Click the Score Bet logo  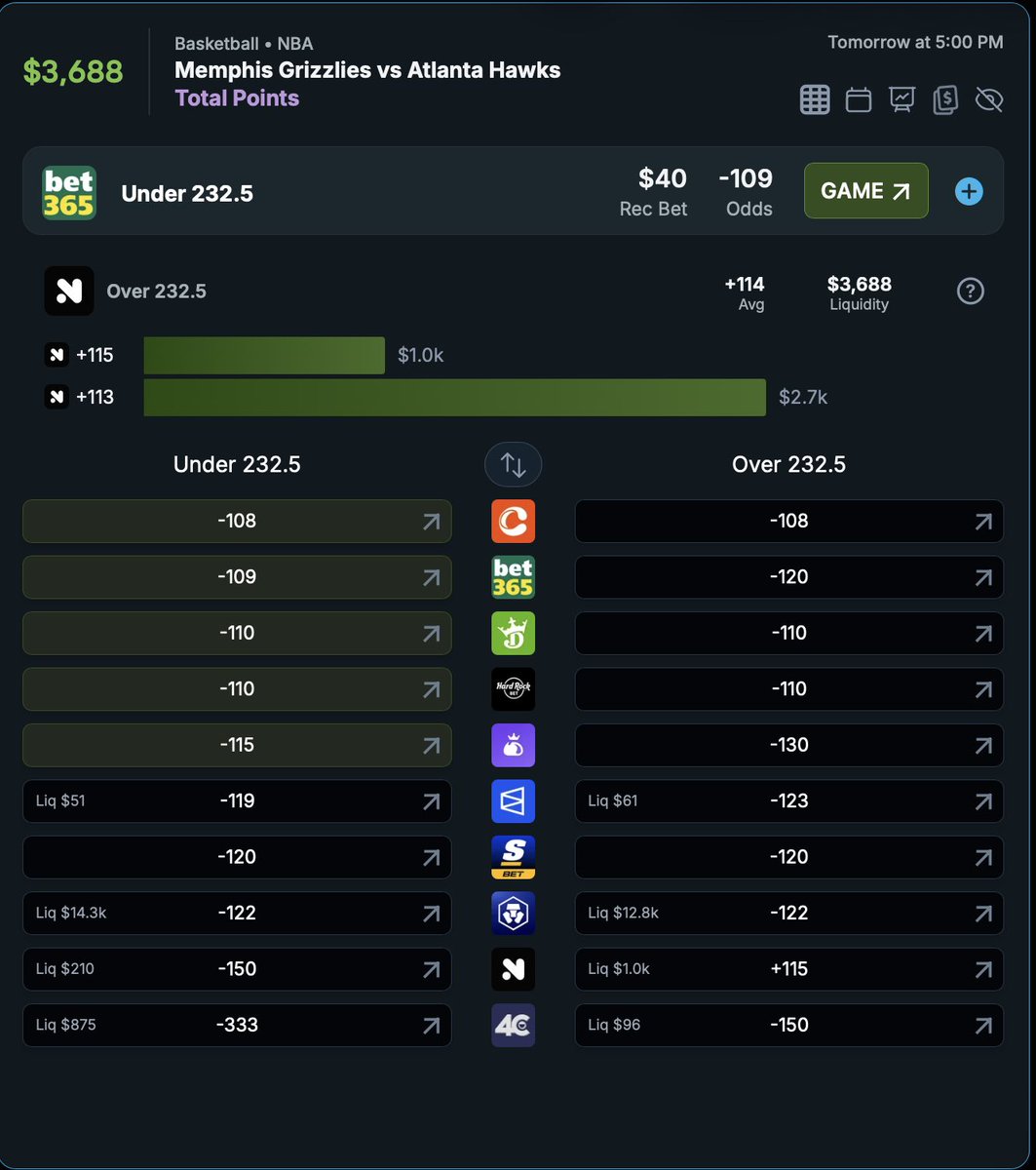pos(514,858)
